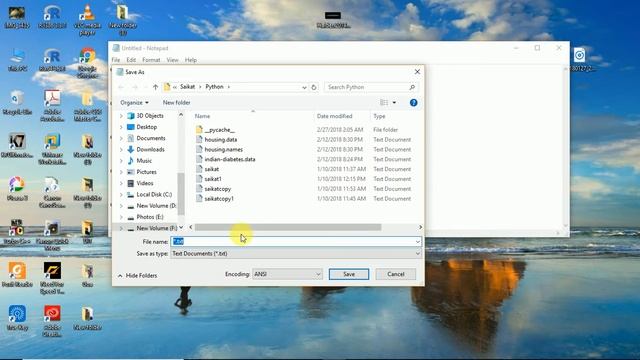Select Music in the navigation tree
Viewport: 640px width, 360px height.
point(144,161)
